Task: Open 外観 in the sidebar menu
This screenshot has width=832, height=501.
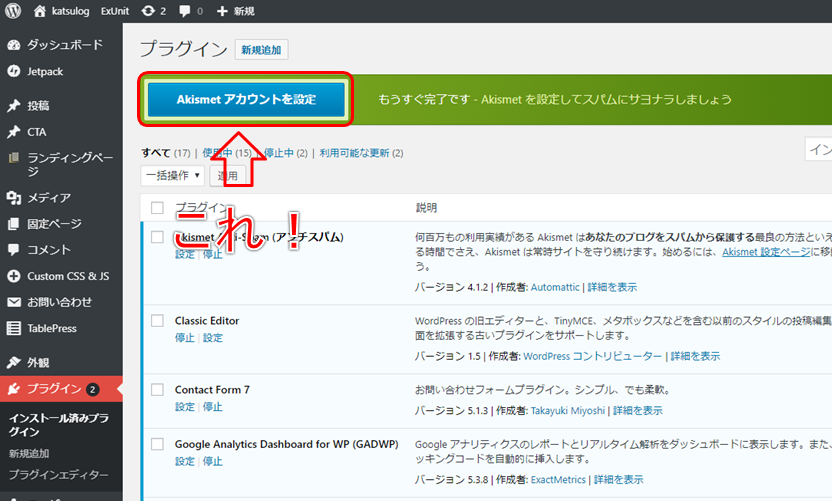Action: (38, 362)
